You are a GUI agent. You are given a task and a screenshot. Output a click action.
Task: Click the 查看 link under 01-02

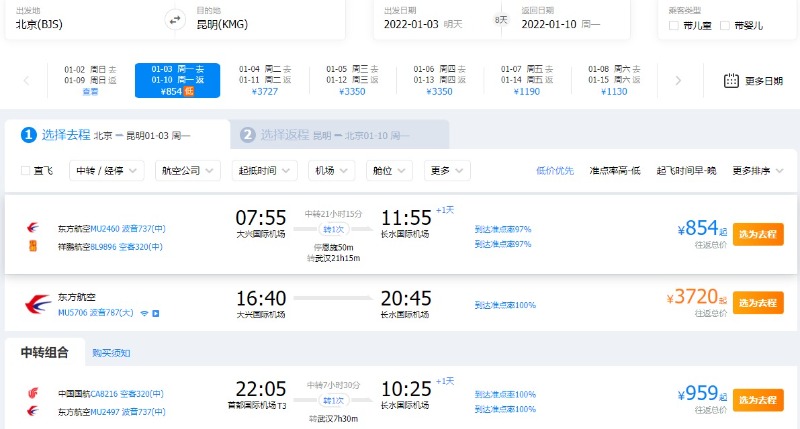[90, 92]
